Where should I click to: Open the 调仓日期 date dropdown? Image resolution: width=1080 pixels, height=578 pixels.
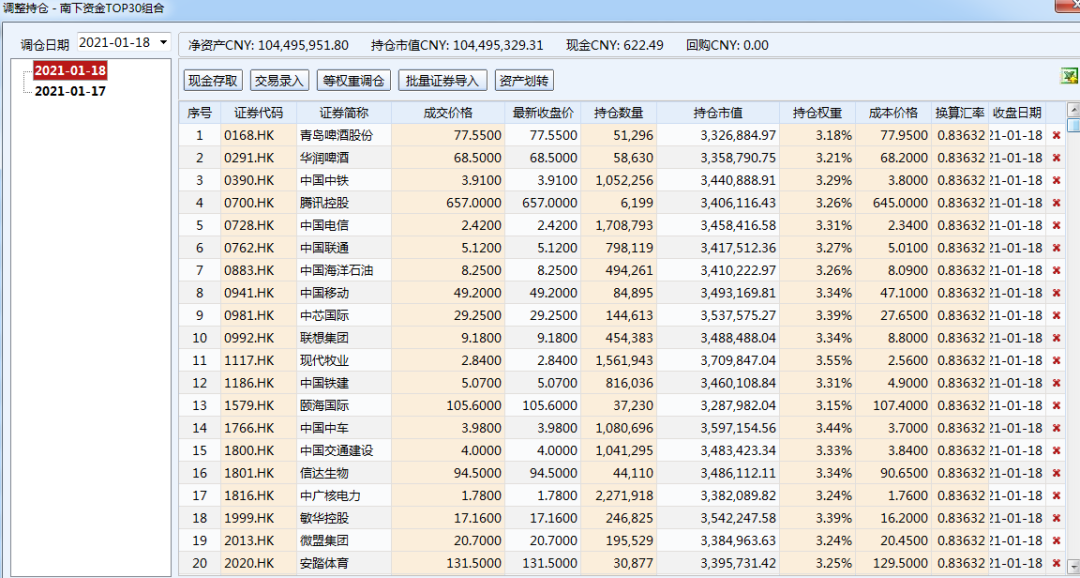point(163,43)
